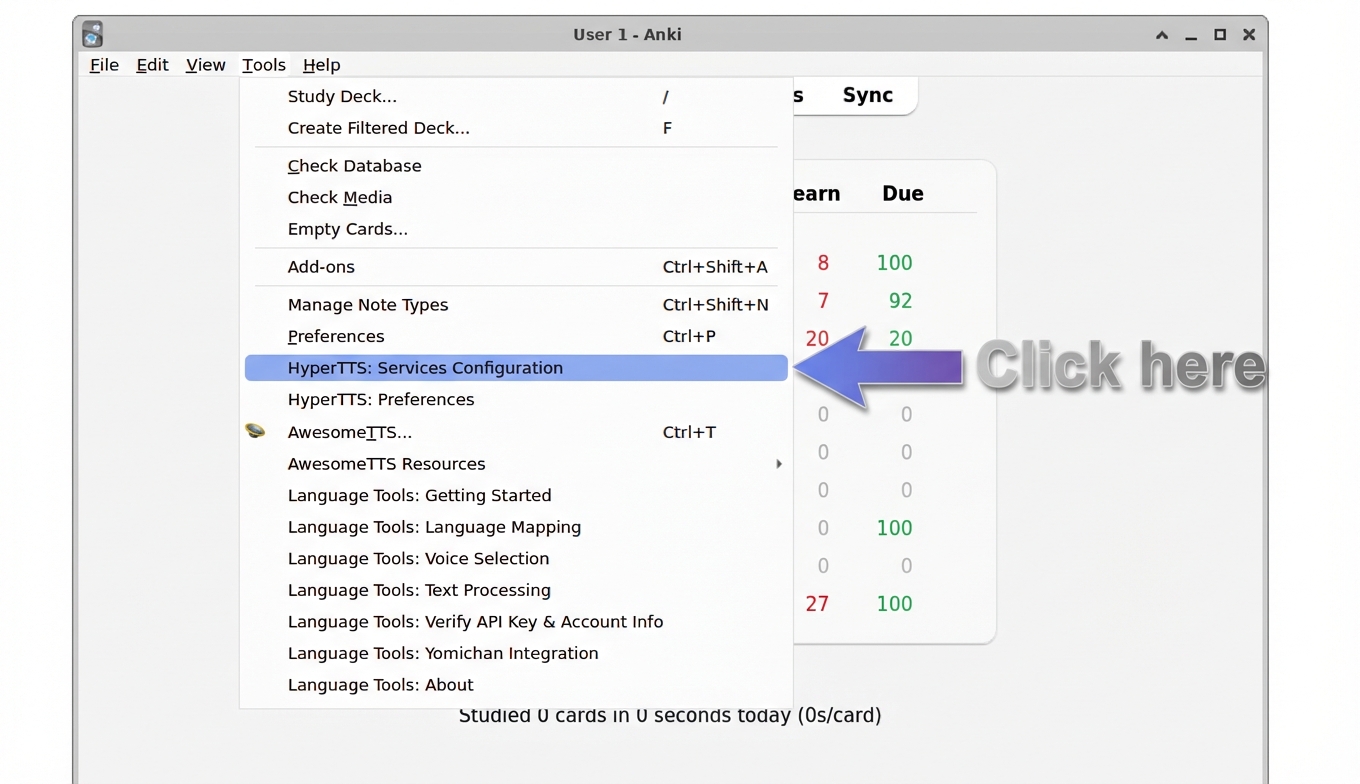Open Language Tools: Voice Selection
The image size is (1360, 784).
[x=418, y=558]
